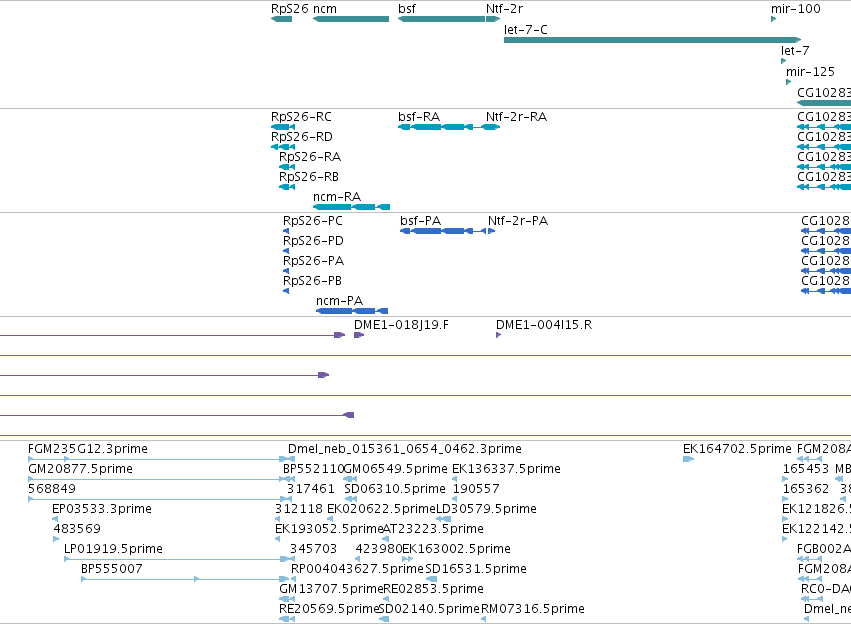Open the GM06549.5prime EST label

396,469
